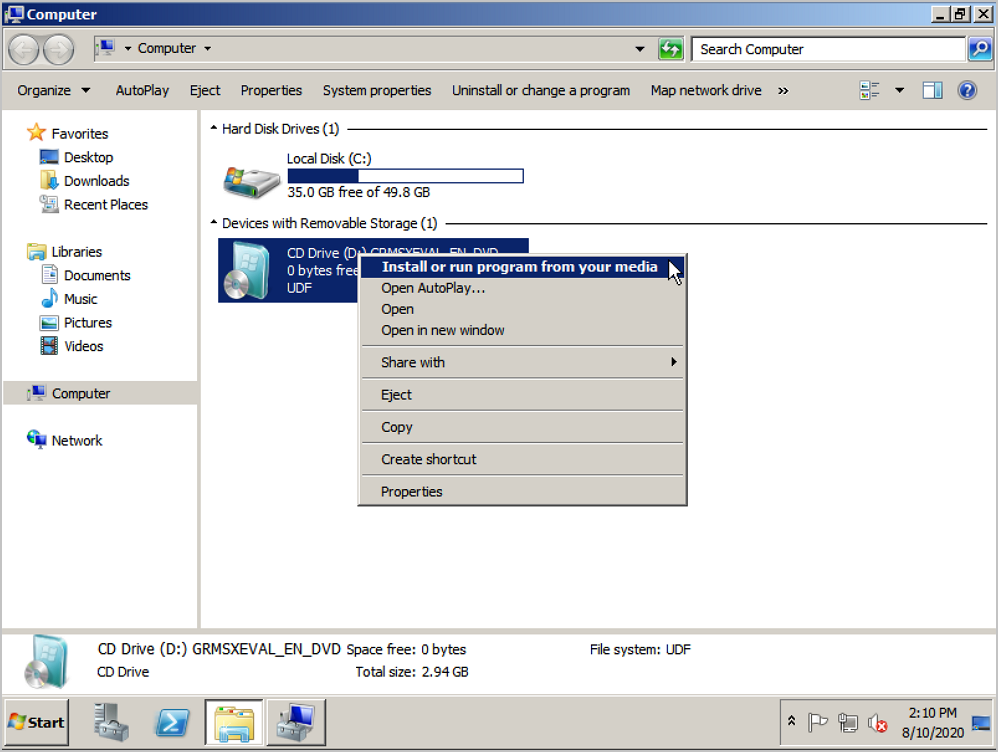Open the fourth taskbar computer tools icon
The width and height of the screenshot is (998, 752).
[x=296, y=722]
